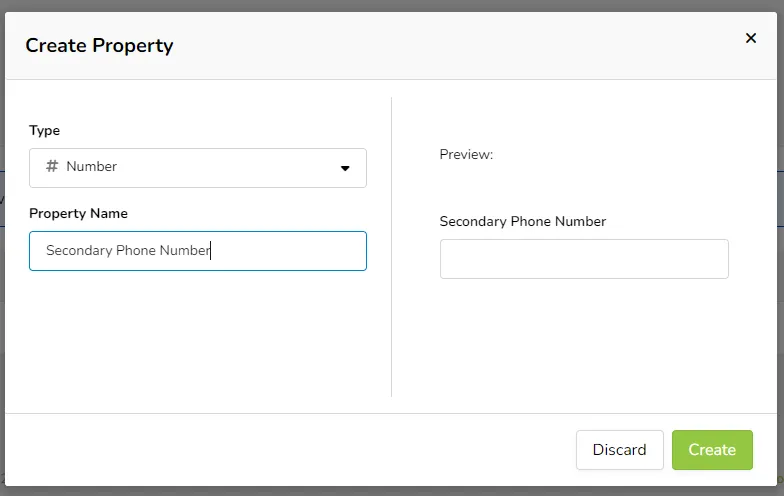Screen dimensions: 784x496
Task: Click the blank space under the preview field
Action: pyautogui.click(x=584, y=340)
